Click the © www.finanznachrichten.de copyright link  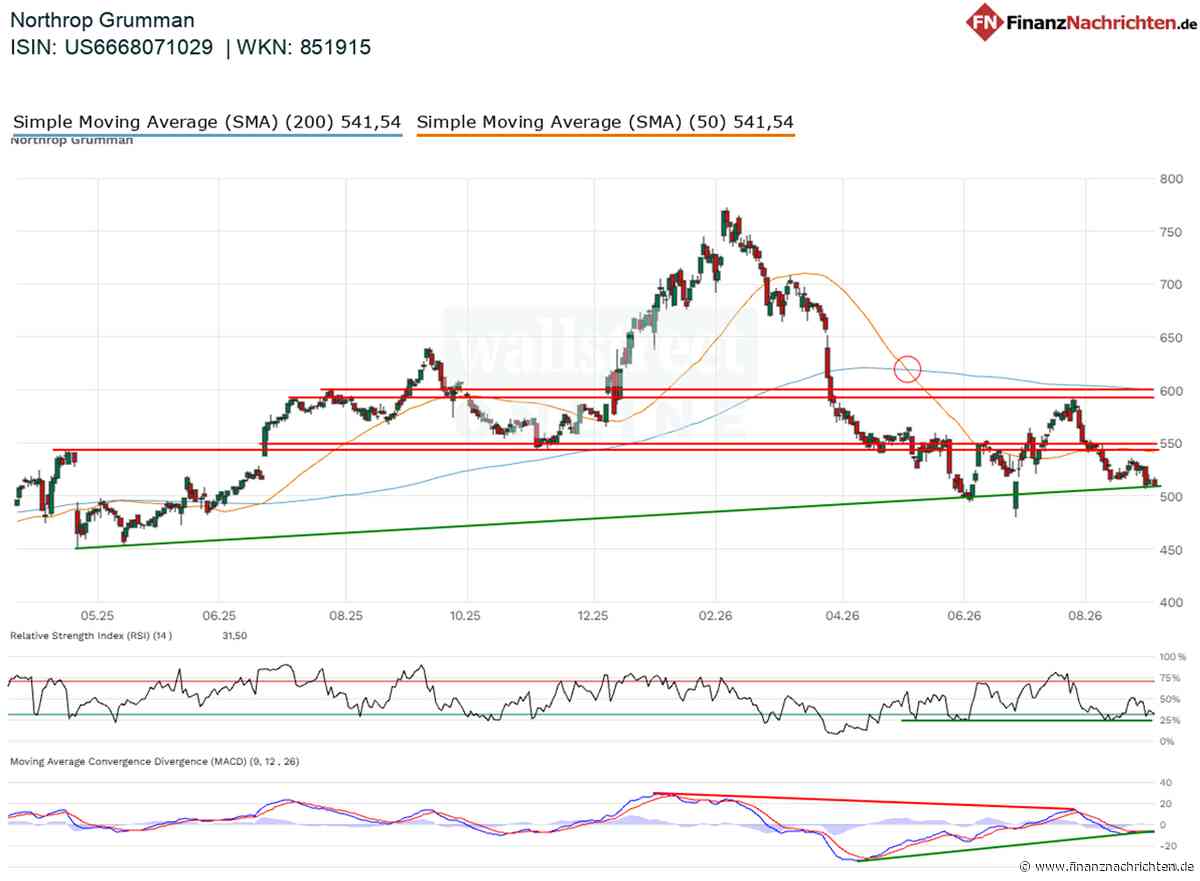[x=1107, y=867]
